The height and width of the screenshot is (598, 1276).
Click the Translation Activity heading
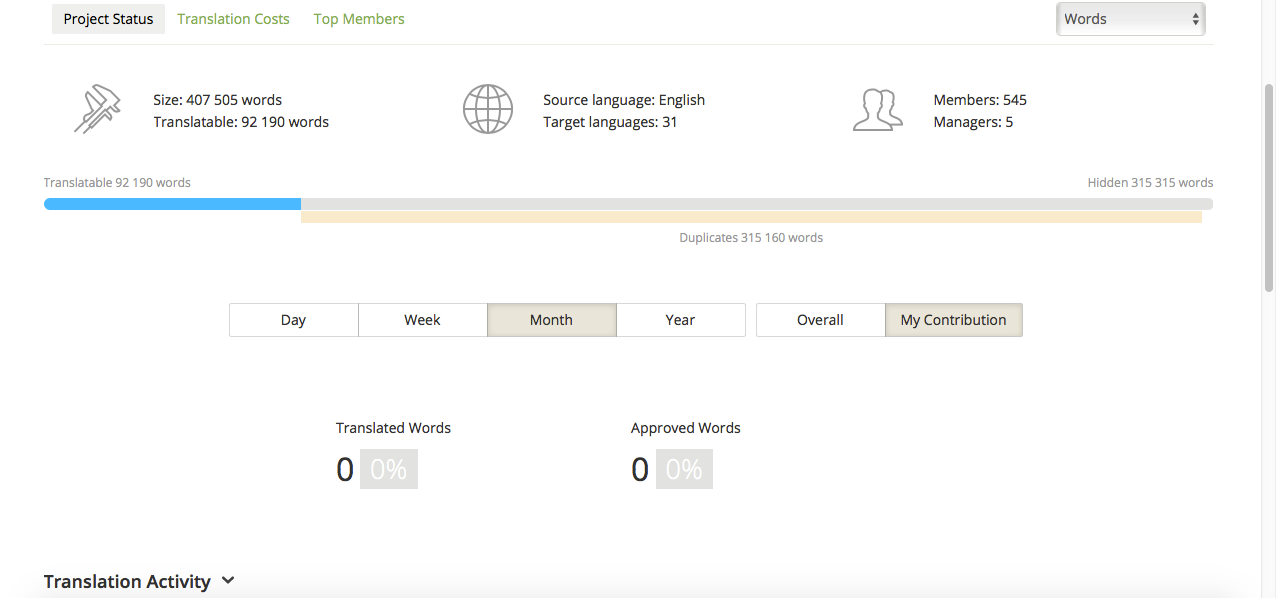127,581
